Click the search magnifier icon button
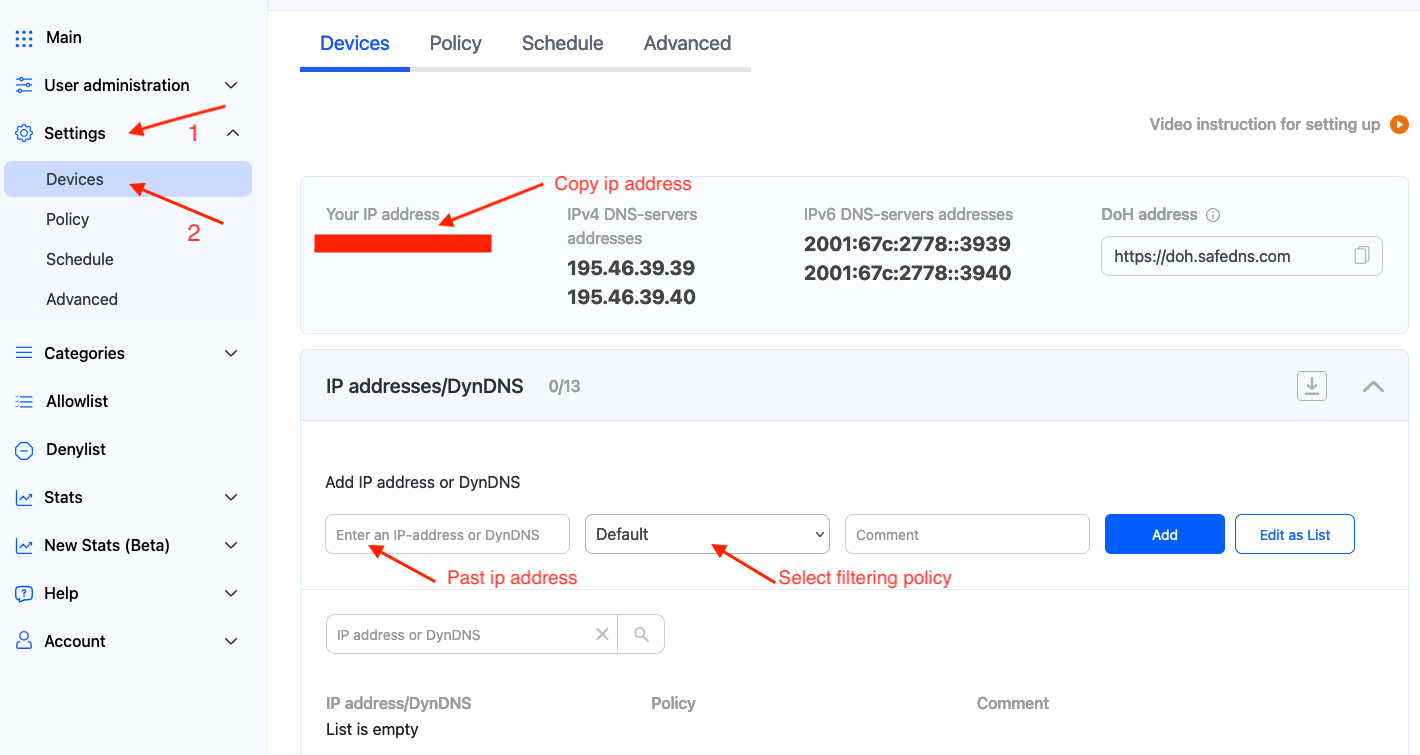 (x=641, y=634)
